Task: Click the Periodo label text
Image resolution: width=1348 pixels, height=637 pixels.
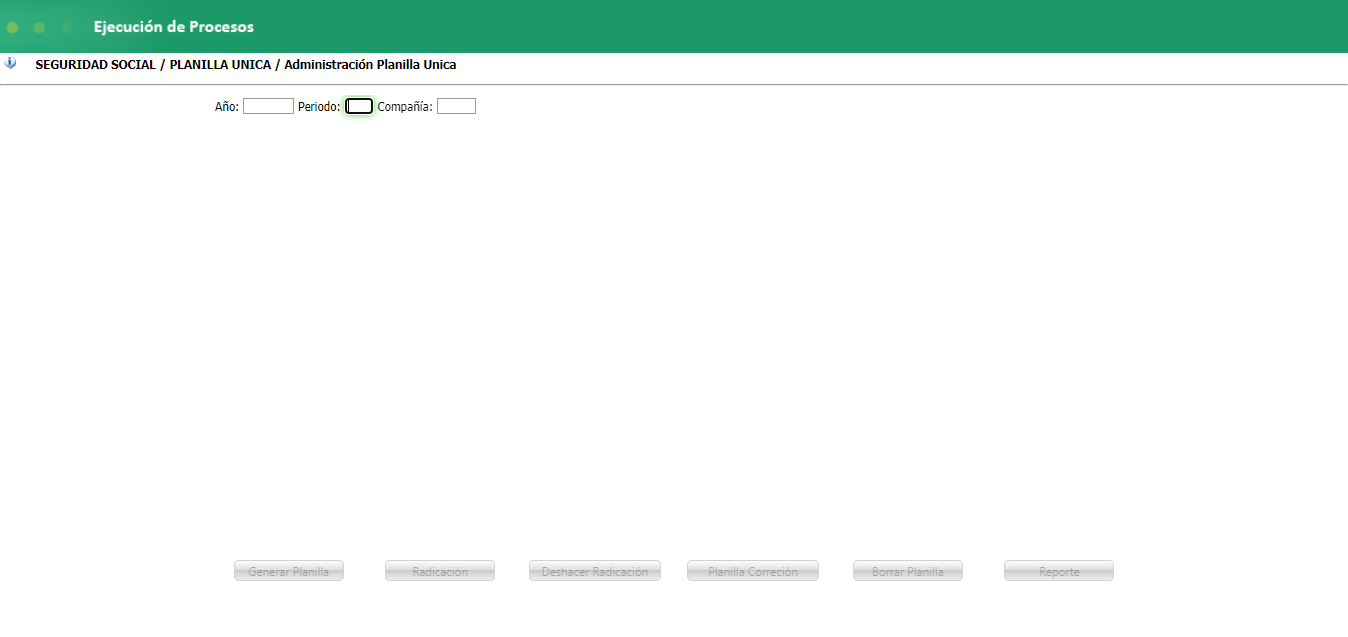Action: coord(319,107)
